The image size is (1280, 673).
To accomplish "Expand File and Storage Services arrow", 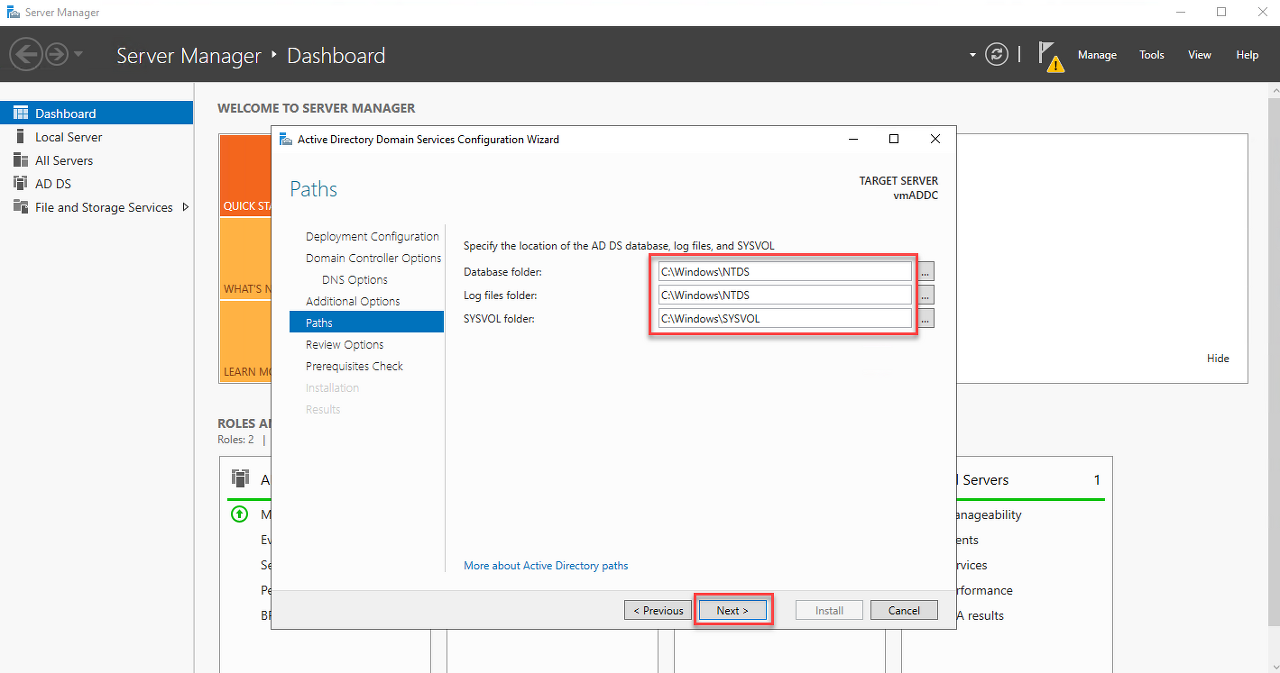I will coord(185,207).
